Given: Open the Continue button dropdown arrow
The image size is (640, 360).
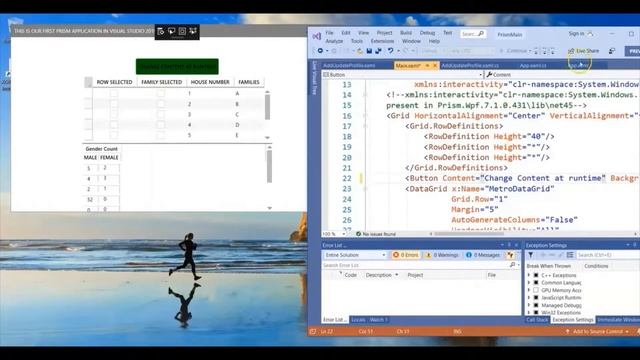Looking at the screenshot, I should (x=530, y=51).
